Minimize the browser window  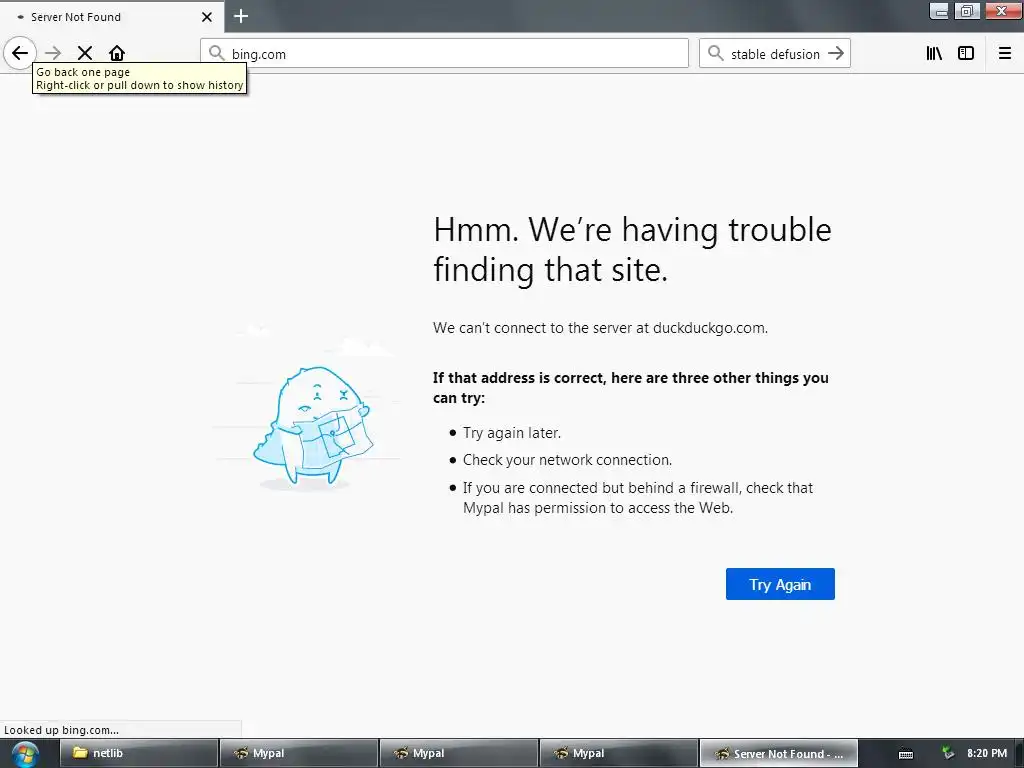click(939, 11)
